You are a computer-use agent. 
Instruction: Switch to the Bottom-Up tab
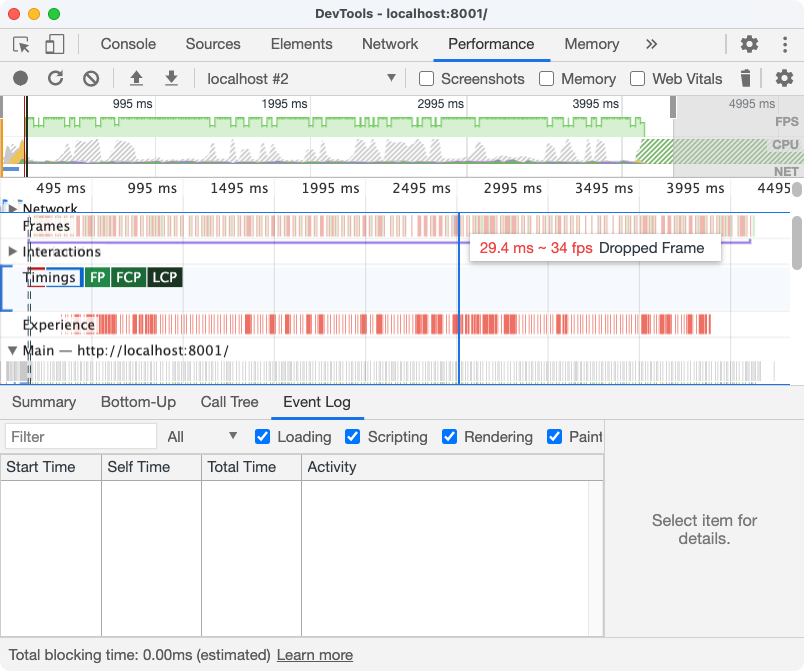pyautogui.click(x=138, y=402)
